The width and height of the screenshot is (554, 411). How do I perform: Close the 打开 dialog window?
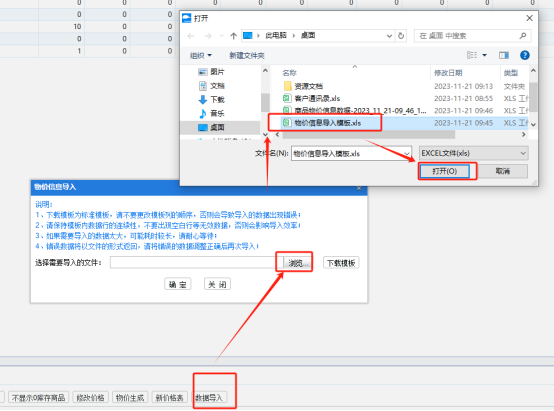pos(529,18)
